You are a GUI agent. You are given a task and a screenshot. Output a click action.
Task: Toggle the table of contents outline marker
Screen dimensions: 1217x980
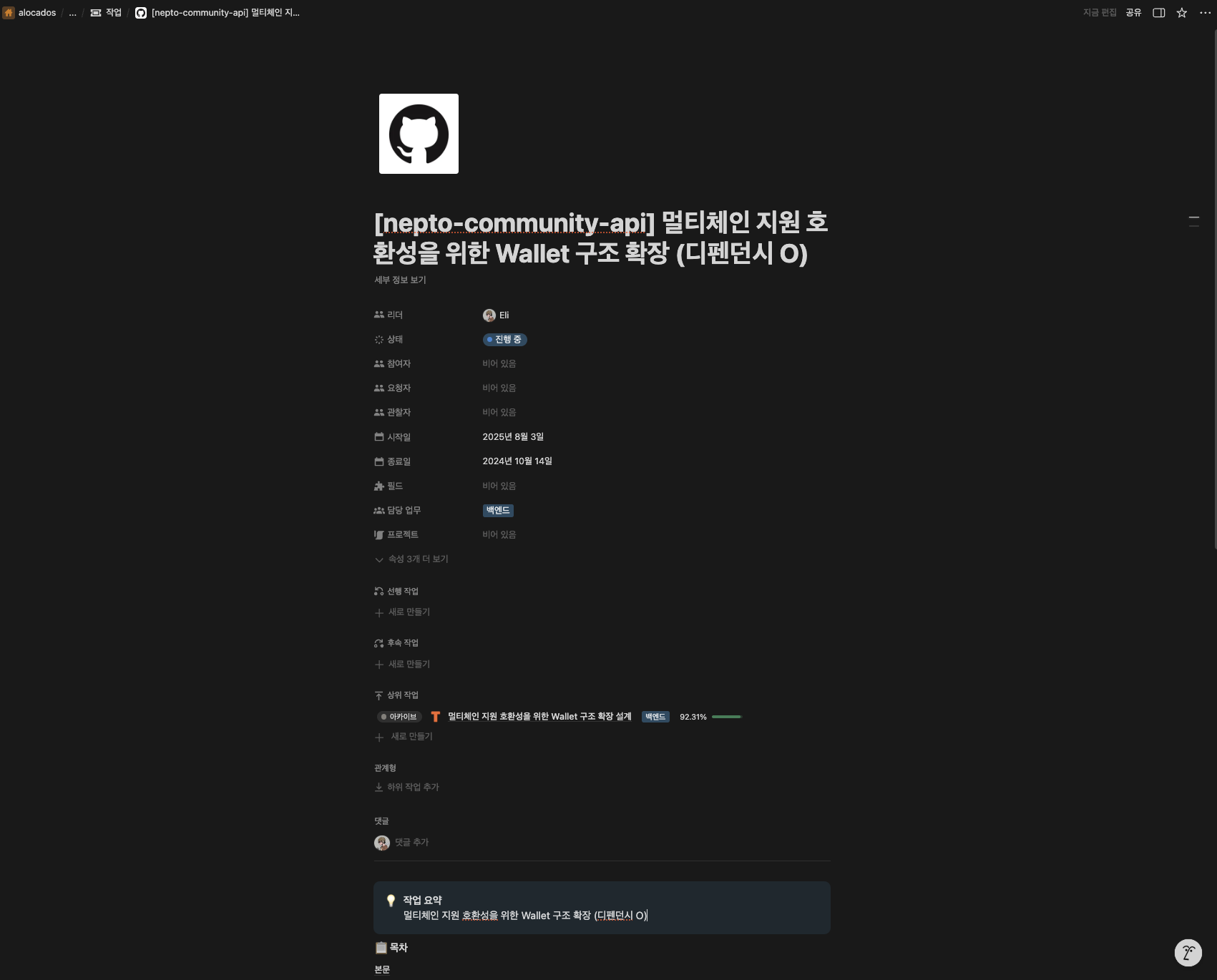coord(1194,222)
